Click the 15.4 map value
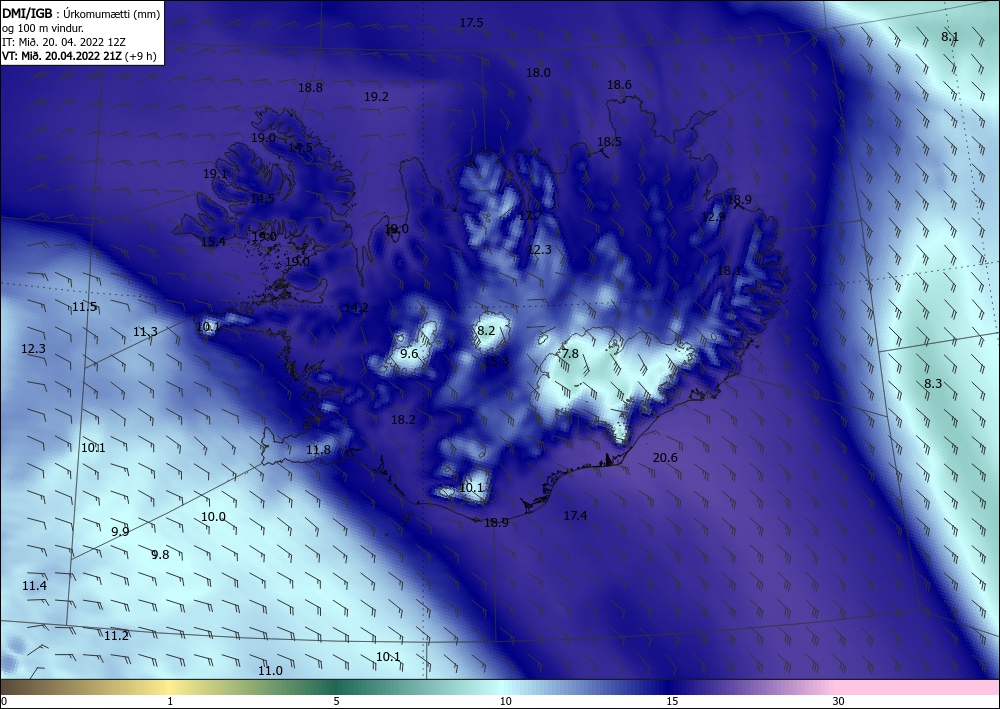This screenshot has width=1000, height=709. 213,242
